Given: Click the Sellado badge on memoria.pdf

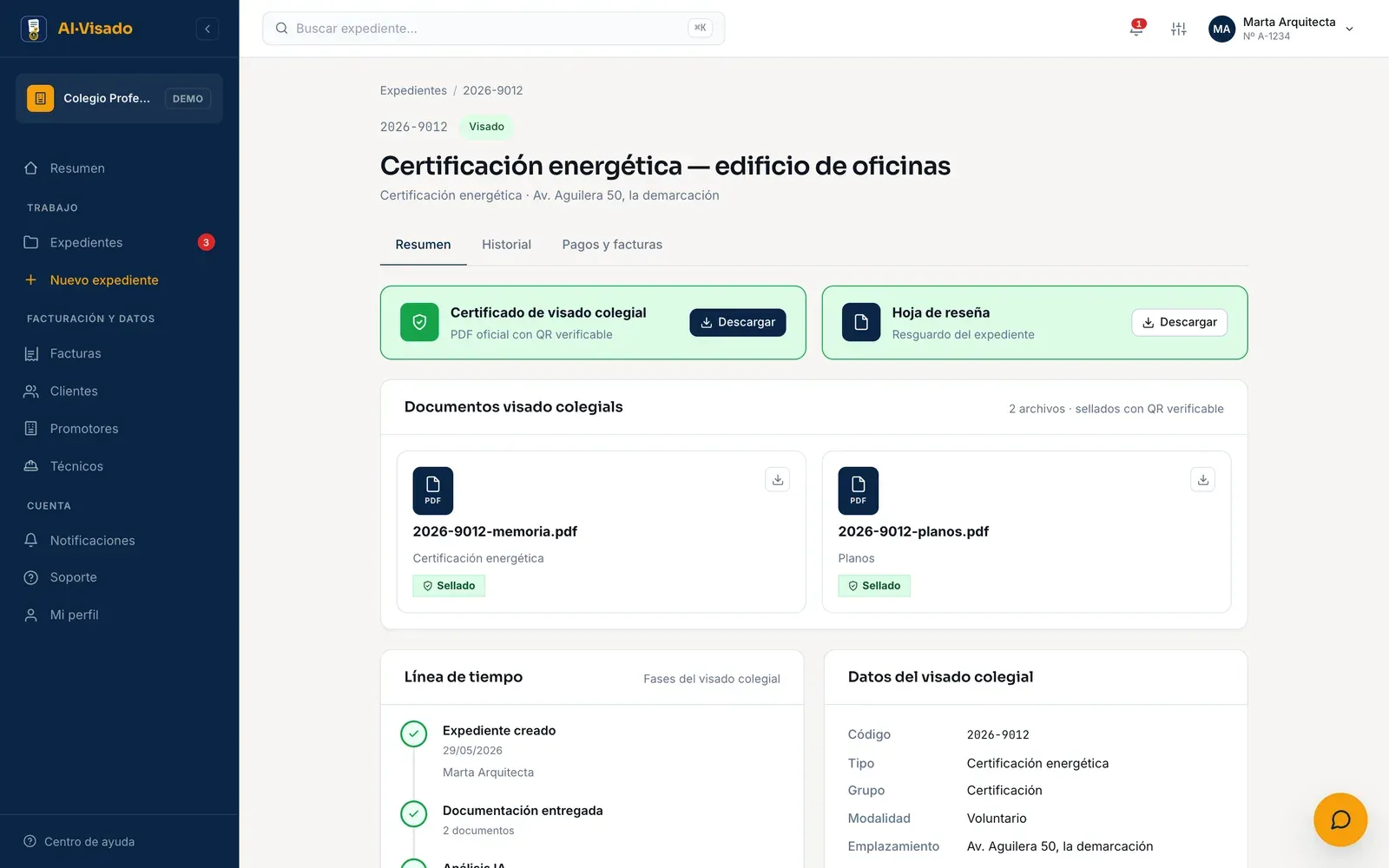Looking at the screenshot, I should pyautogui.click(x=449, y=586).
